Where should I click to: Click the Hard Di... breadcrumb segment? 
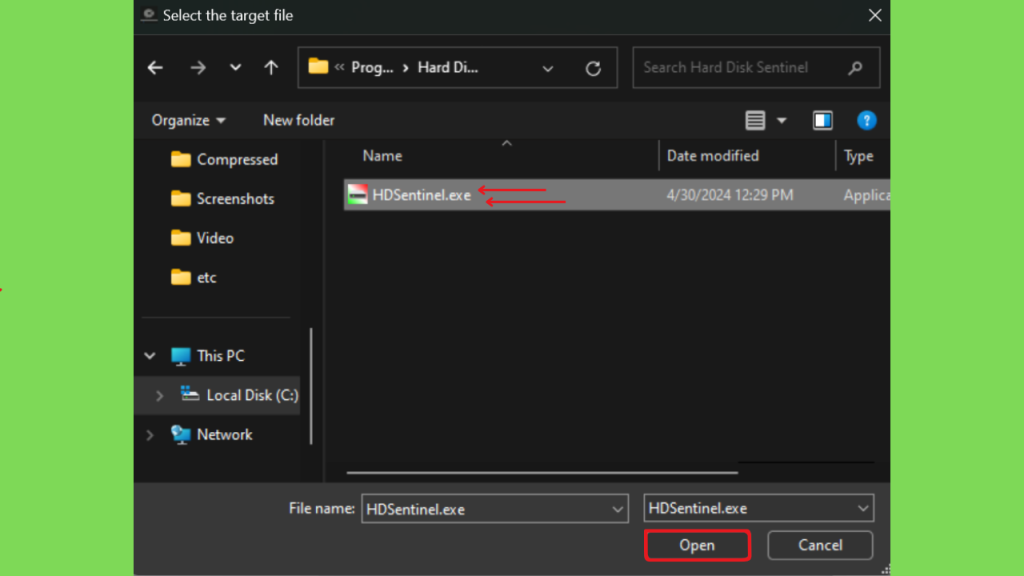tap(448, 67)
